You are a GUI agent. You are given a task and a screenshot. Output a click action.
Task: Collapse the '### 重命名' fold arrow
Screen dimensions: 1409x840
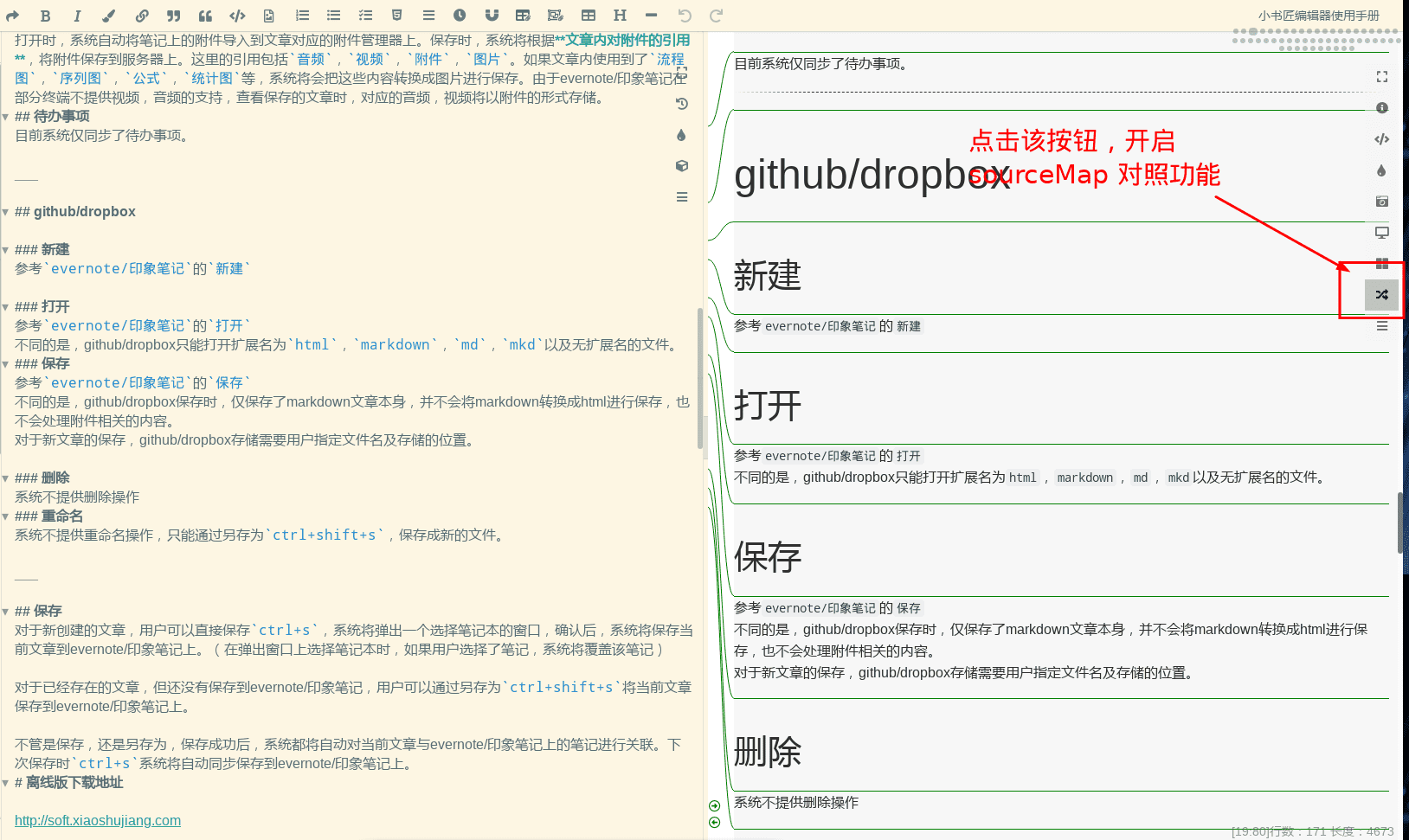coord(5,516)
